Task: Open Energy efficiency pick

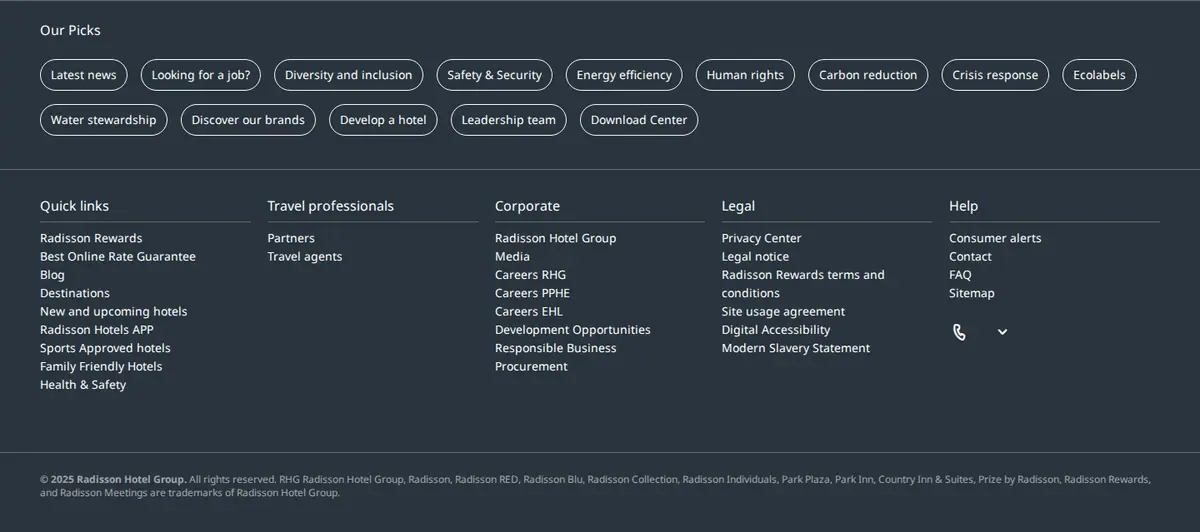Action: [x=624, y=75]
